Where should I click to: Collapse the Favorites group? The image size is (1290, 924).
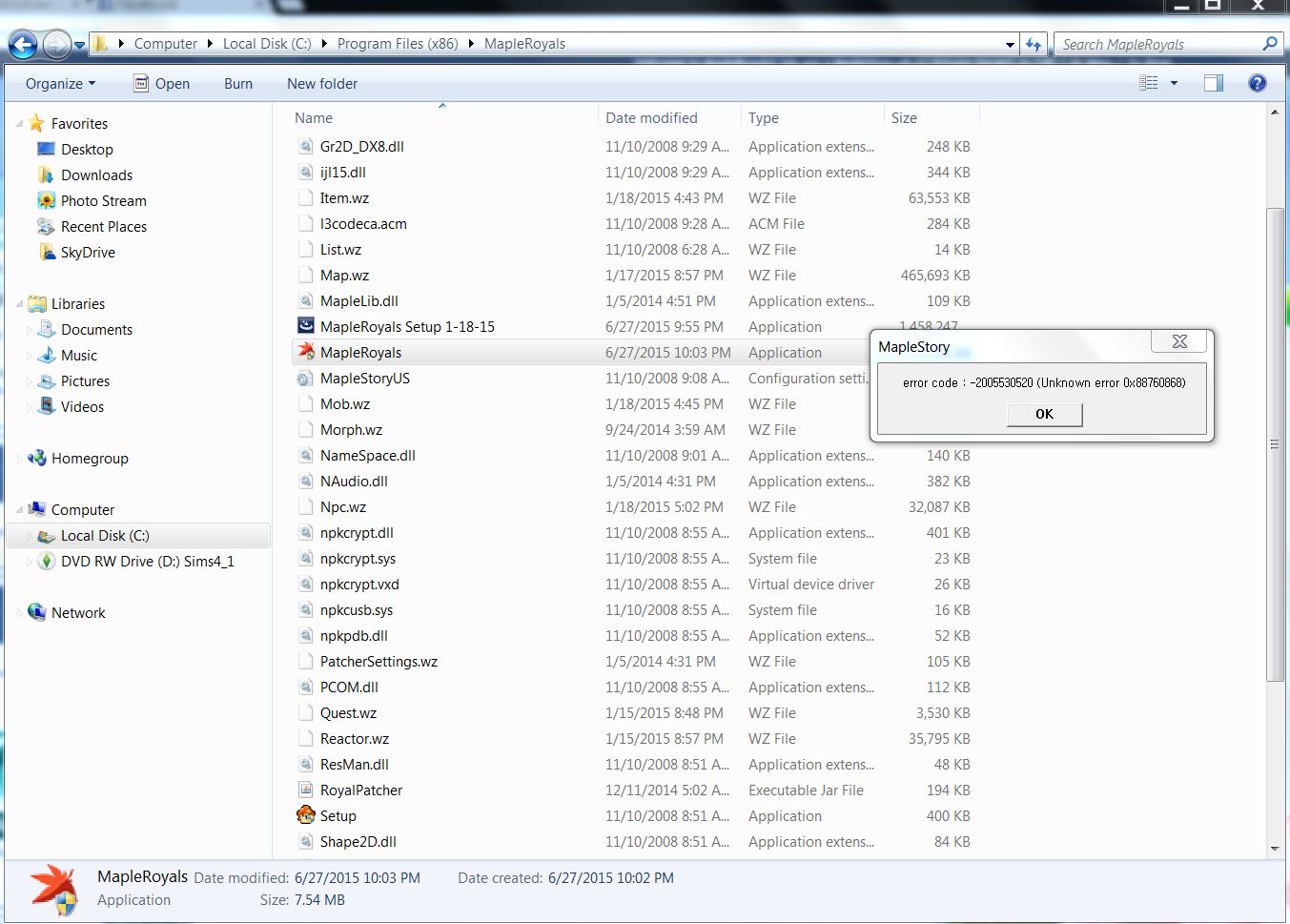(x=19, y=124)
